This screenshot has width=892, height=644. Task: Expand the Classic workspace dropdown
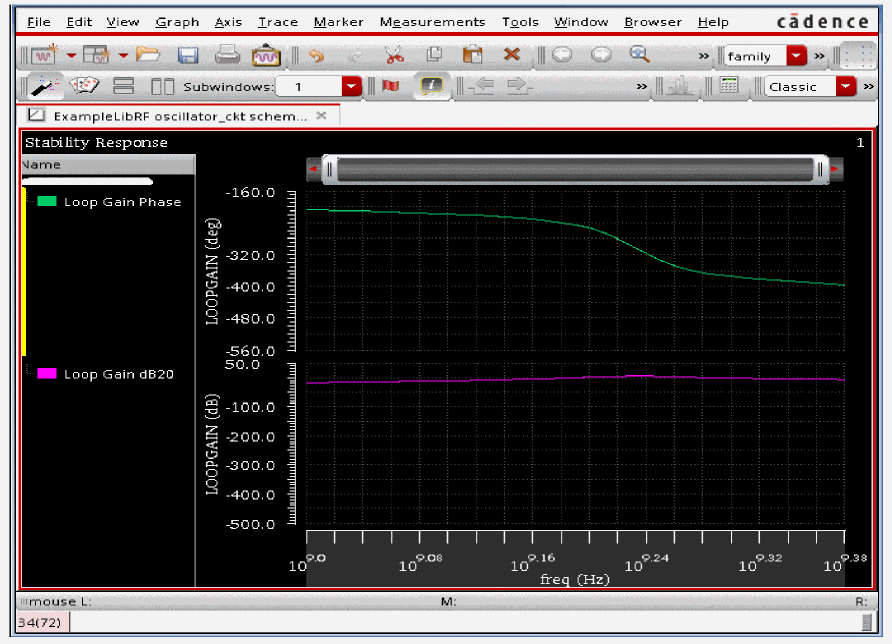pos(846,87)
